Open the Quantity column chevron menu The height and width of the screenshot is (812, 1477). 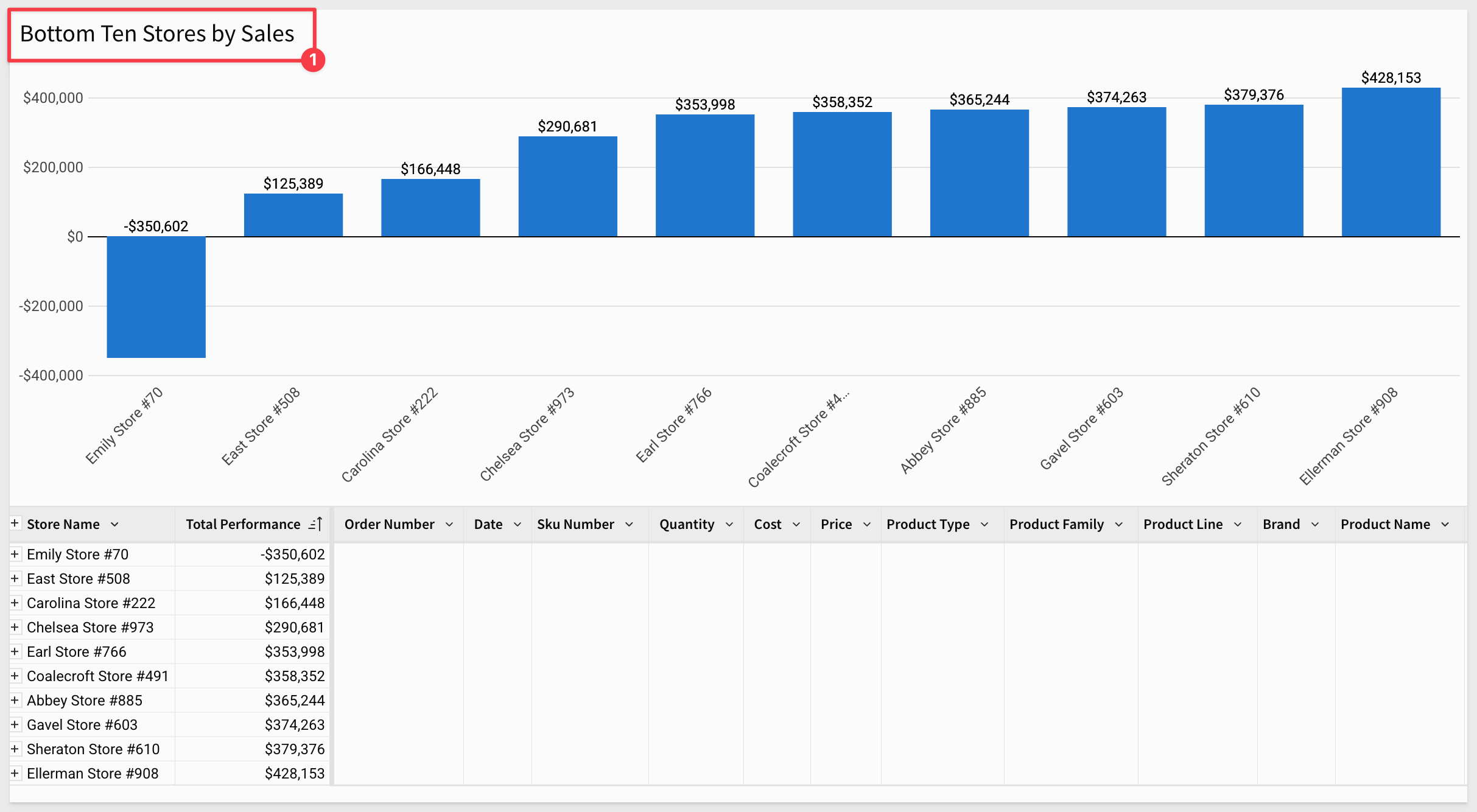(x=729, y=525)
